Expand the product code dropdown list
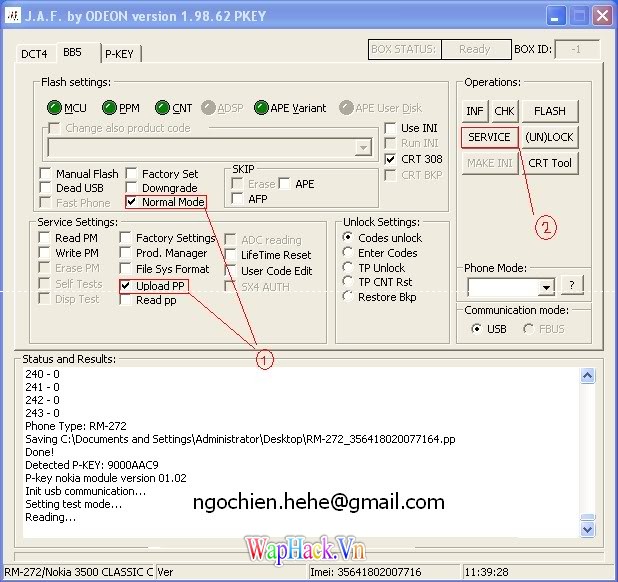The image size is (618, 582). (363, 148)
